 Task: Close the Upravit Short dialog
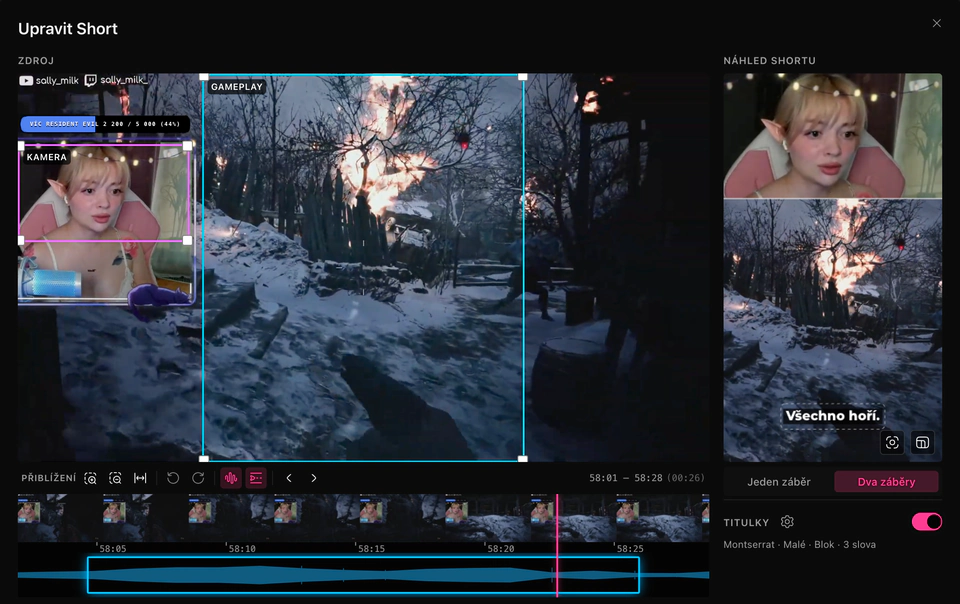pos(936,23)
